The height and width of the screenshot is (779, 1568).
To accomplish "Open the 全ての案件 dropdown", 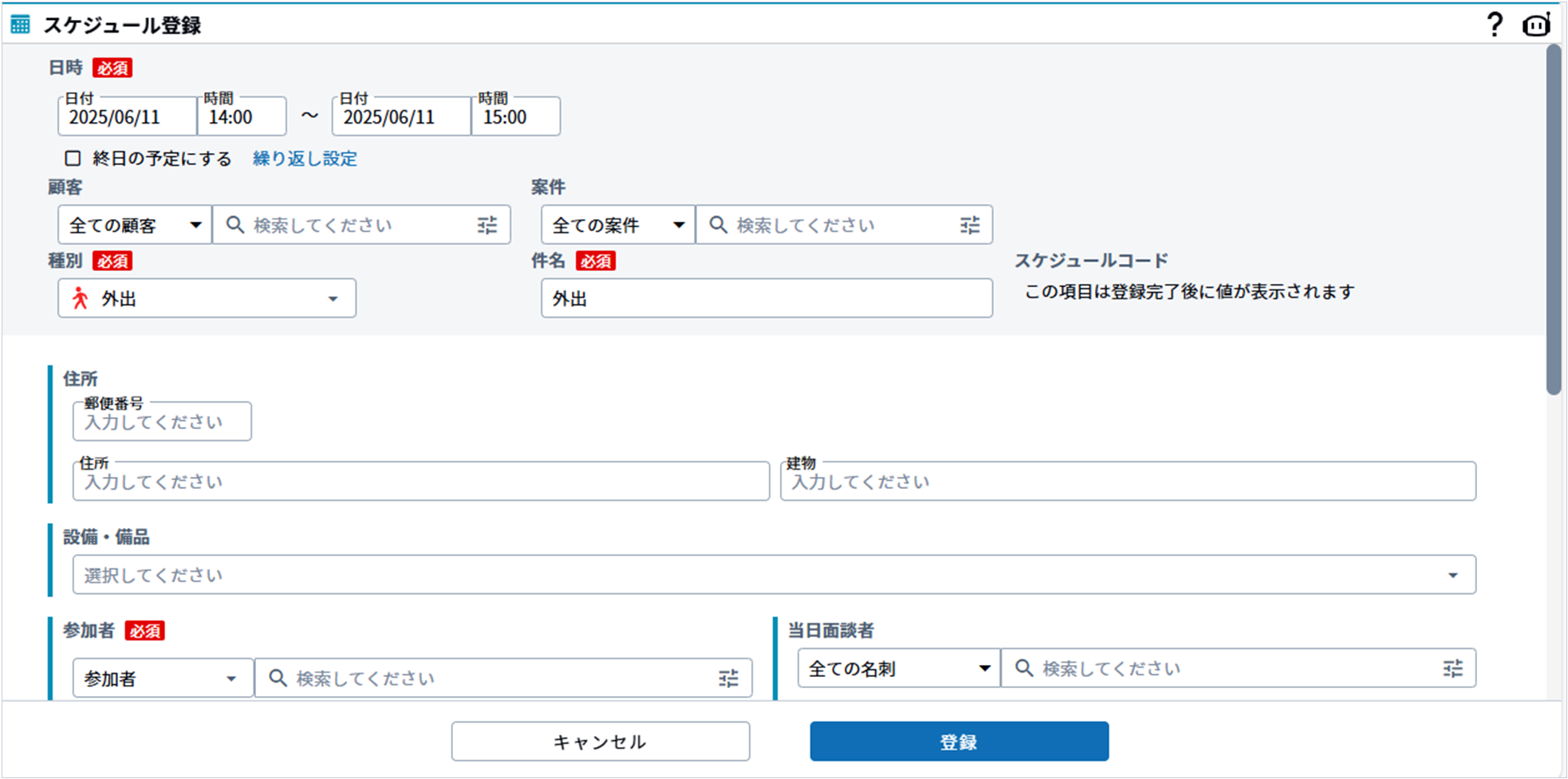I will [618, 225].
